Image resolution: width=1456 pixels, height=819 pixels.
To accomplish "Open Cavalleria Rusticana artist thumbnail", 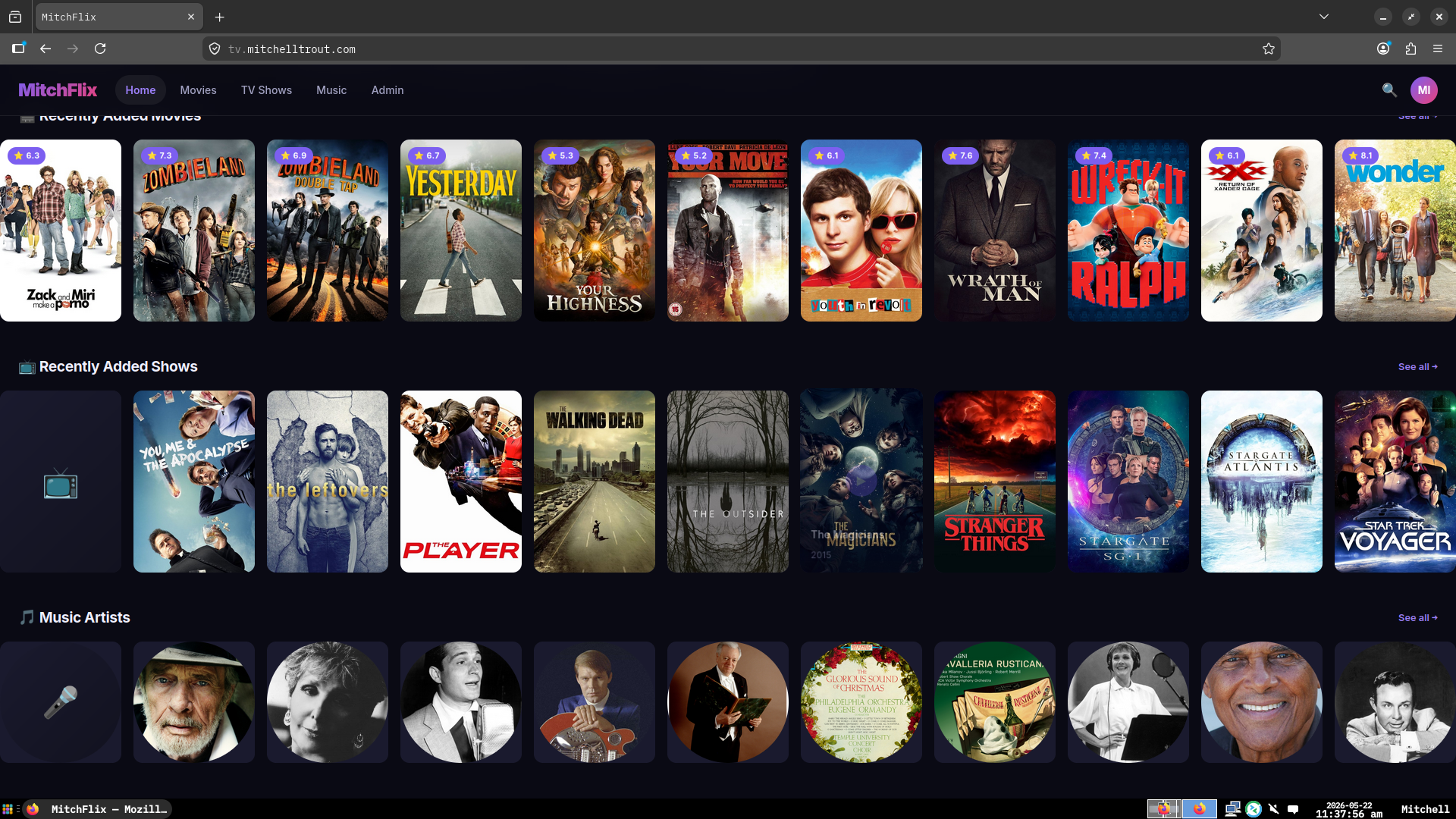I will coord(995,702).
